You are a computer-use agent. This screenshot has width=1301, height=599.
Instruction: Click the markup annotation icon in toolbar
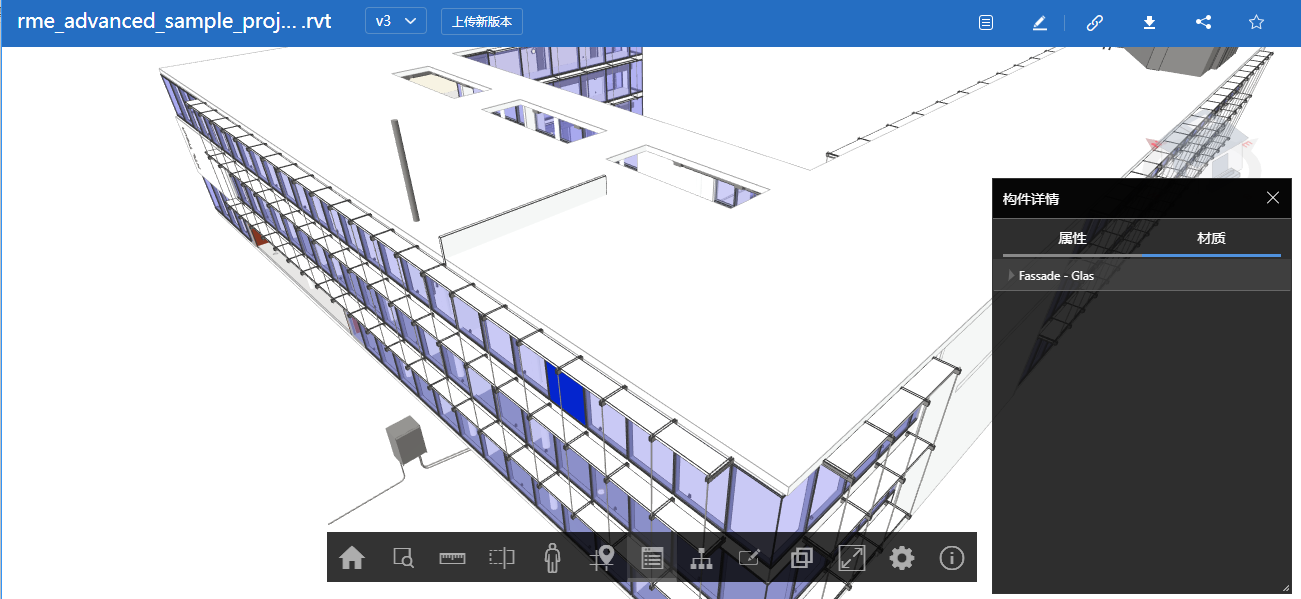pyautogui.click(x=750, y=558)
